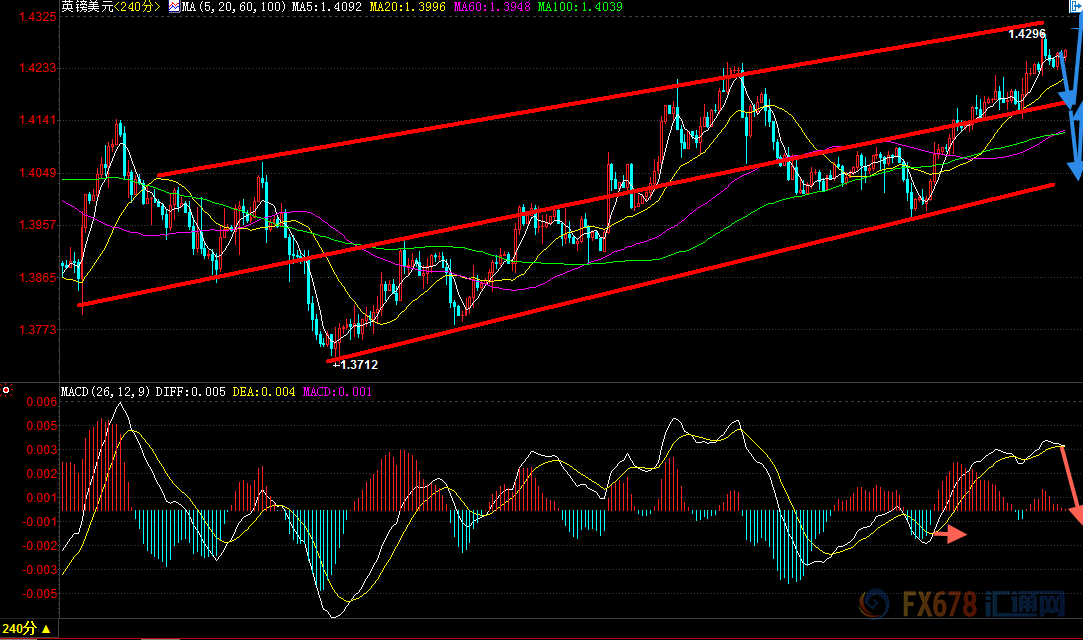
Task: Click the red sun icon beside MACD panel
Action: (6, 391)
